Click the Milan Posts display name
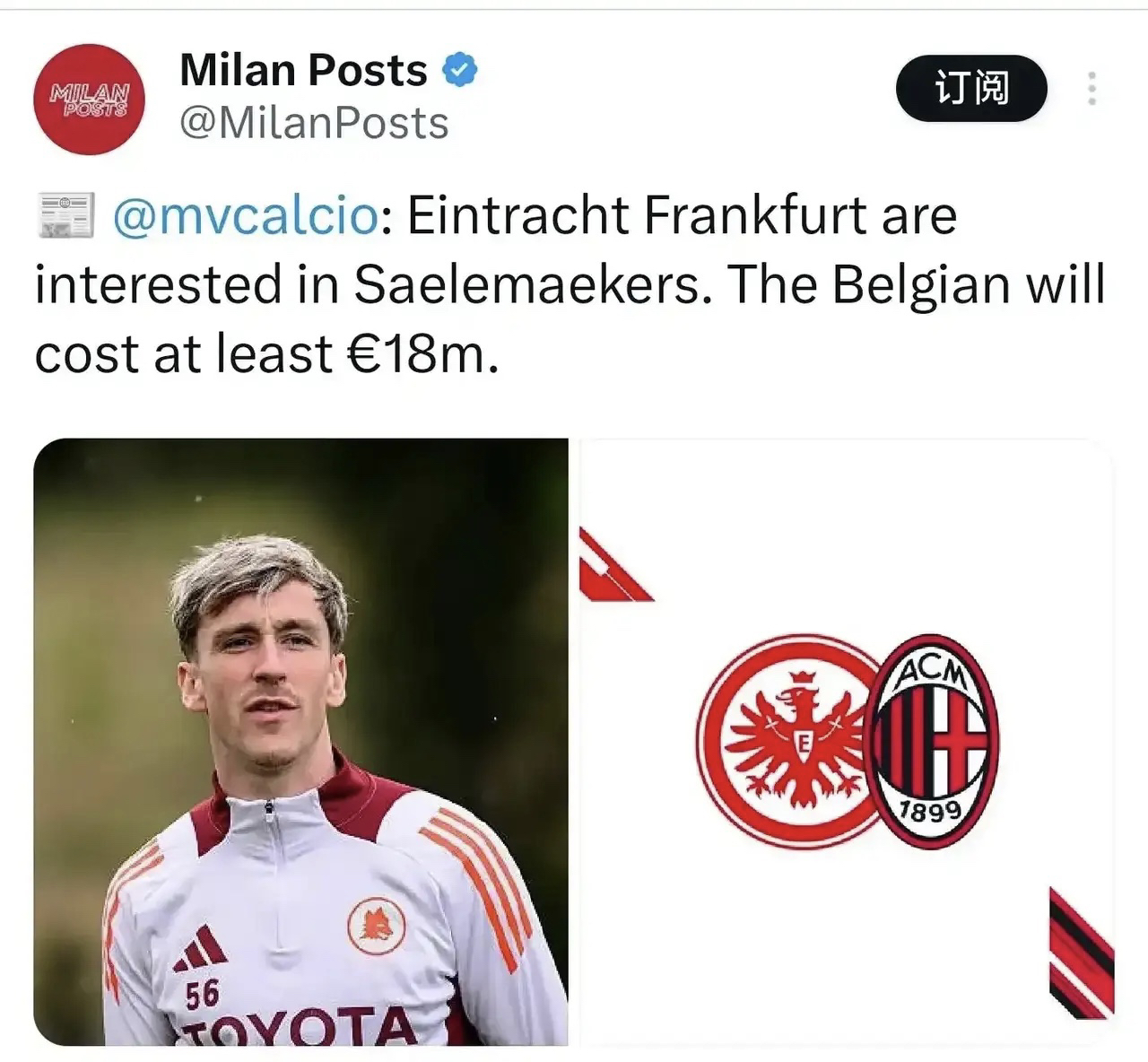The height and width of the screenshot is (1062, 1148). [303, 70]
